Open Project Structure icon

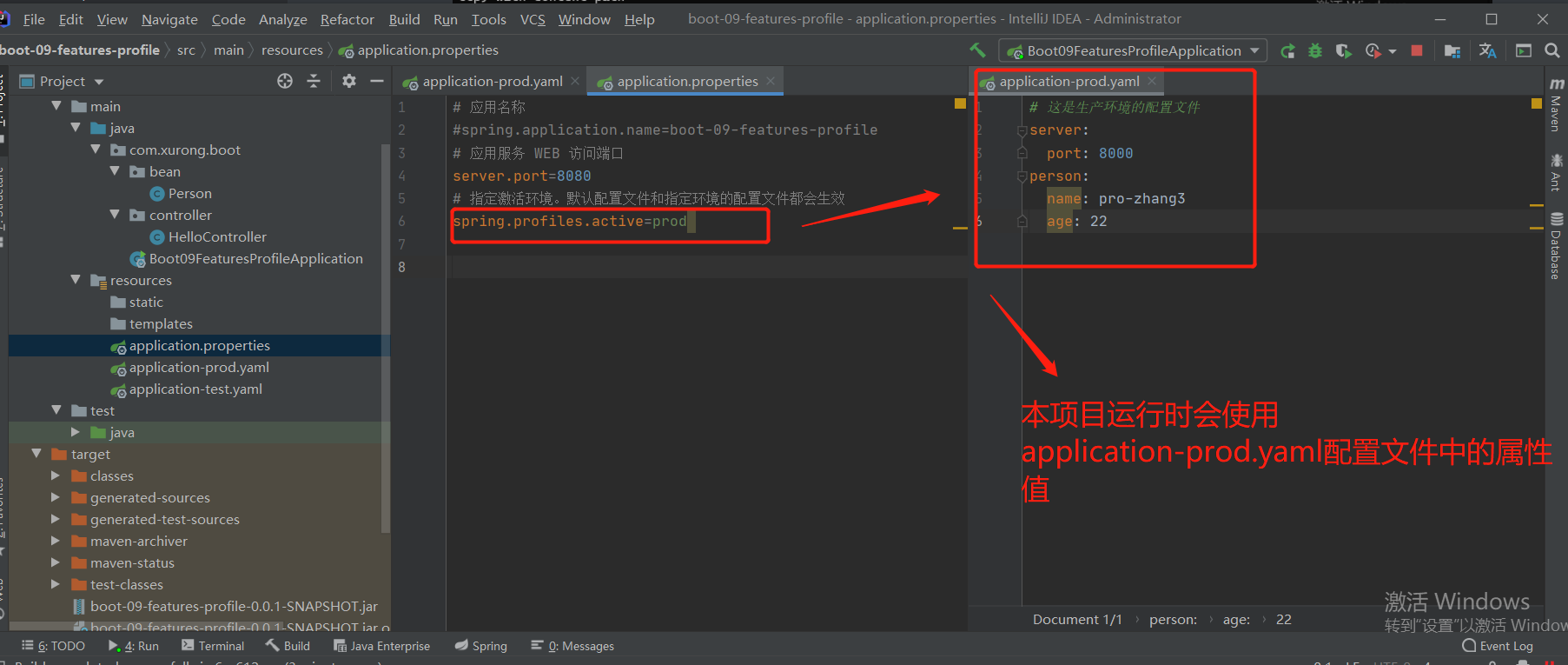click(1452, 51)
